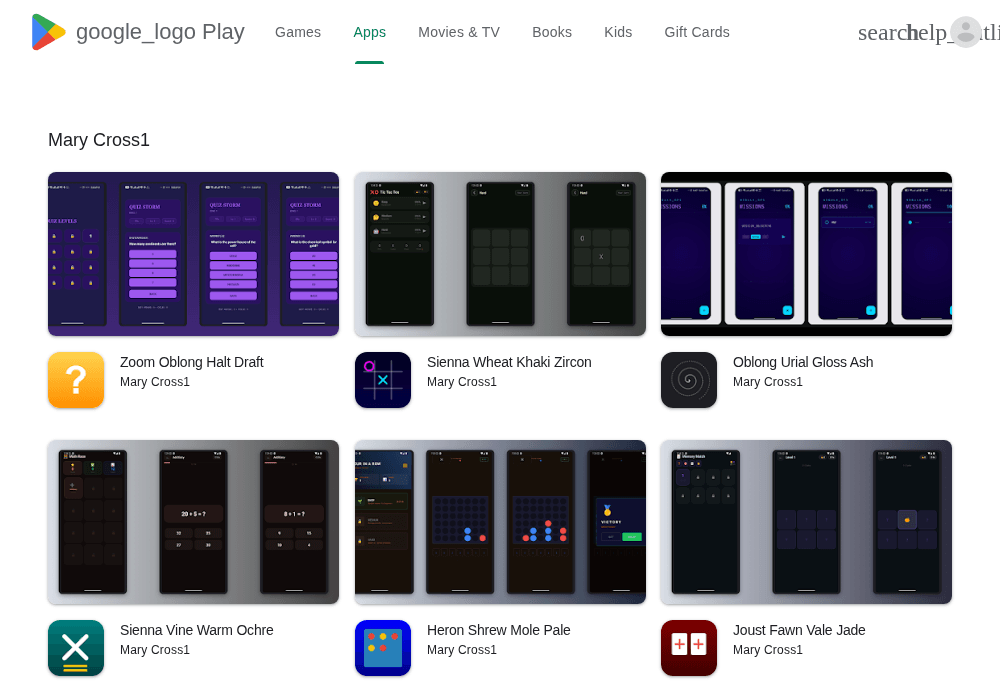The height and width of the screenshot is (700, 1000).
Task: Click the Sienna Vine Warm Ochre title
Action: [196, 630]
